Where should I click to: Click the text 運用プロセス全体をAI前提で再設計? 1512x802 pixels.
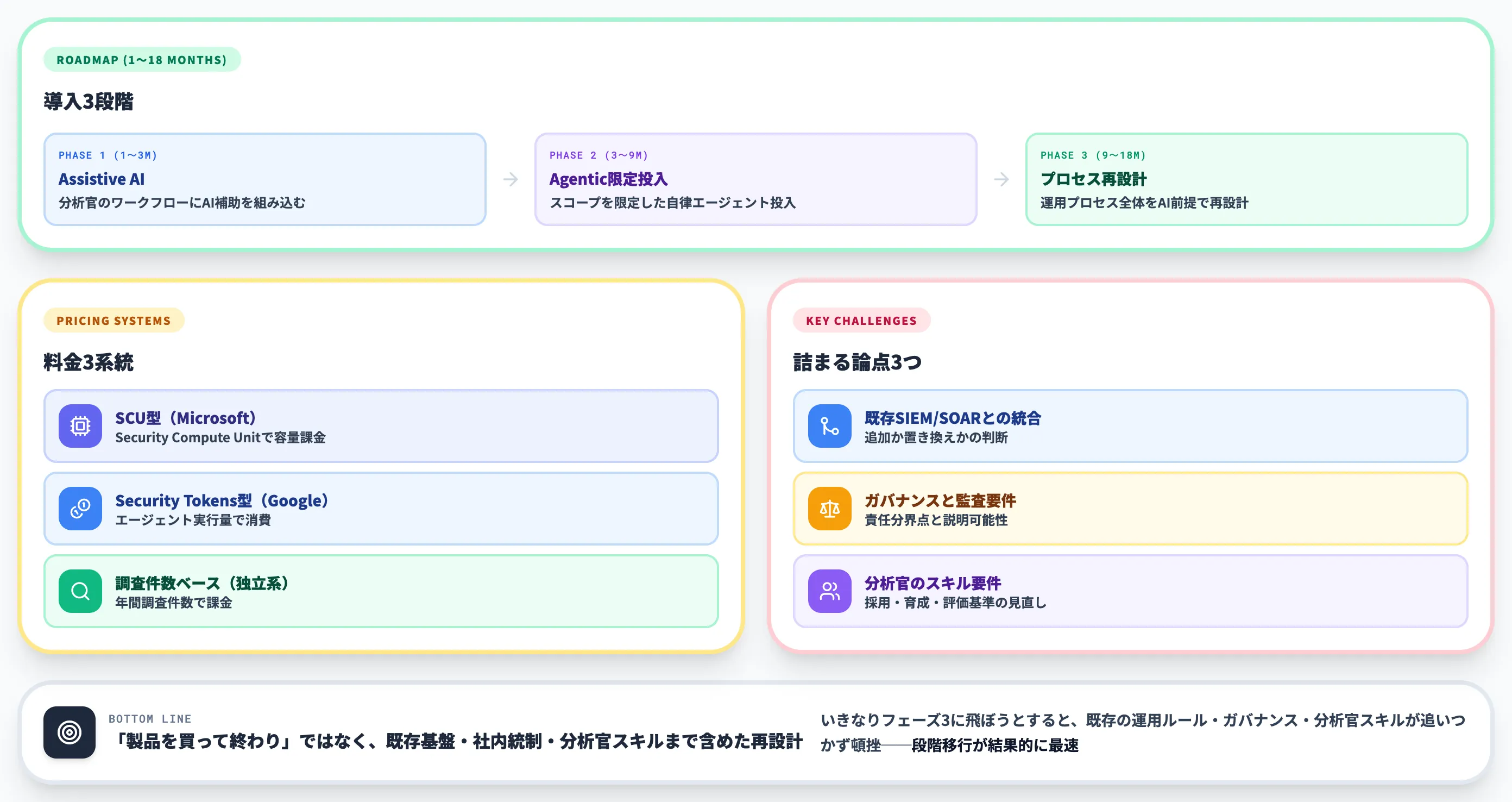click(x=1144, y=203)
